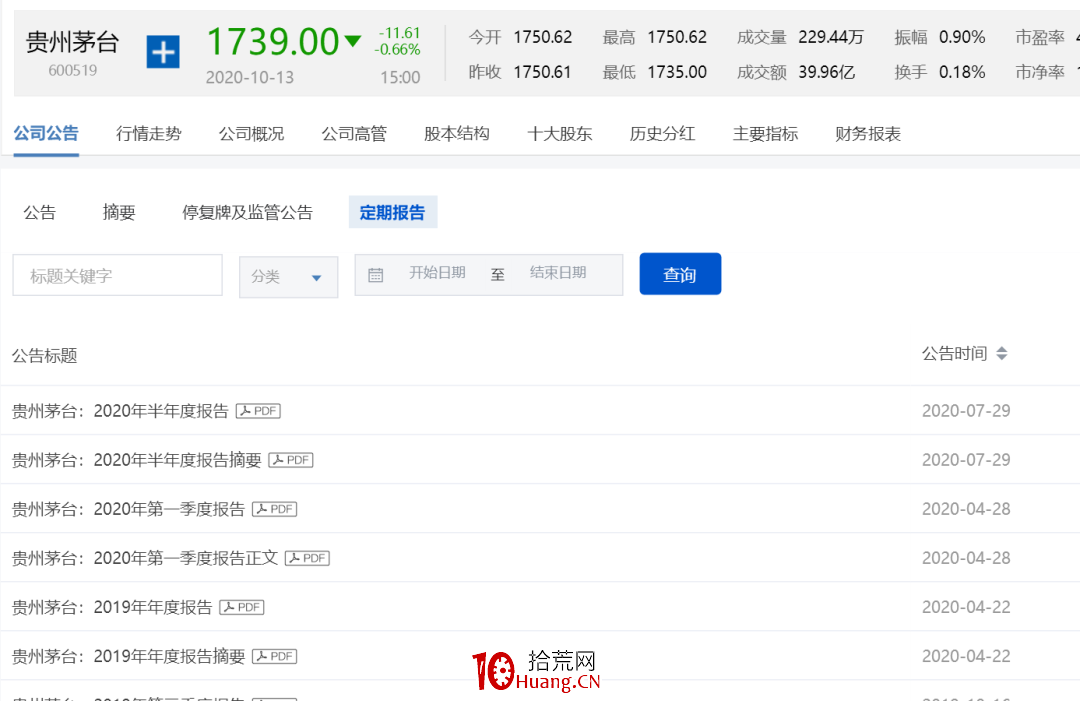Open the 财务报表 tab

[x=868, y=134]
